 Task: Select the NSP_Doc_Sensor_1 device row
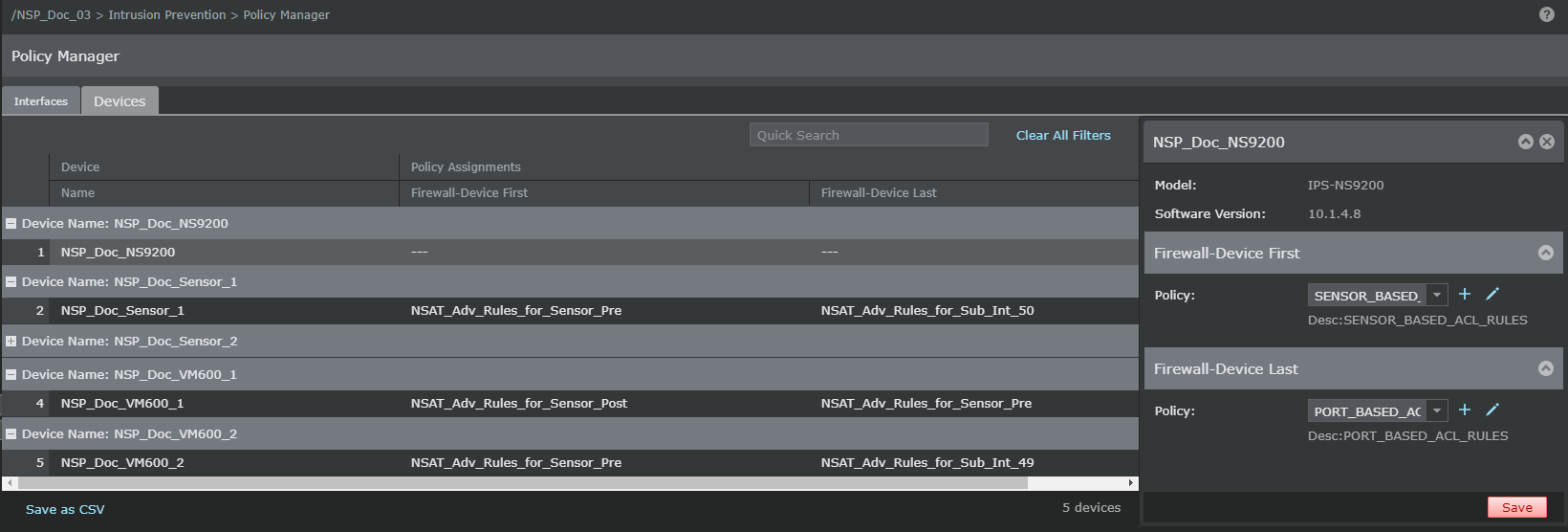point(570,310)
